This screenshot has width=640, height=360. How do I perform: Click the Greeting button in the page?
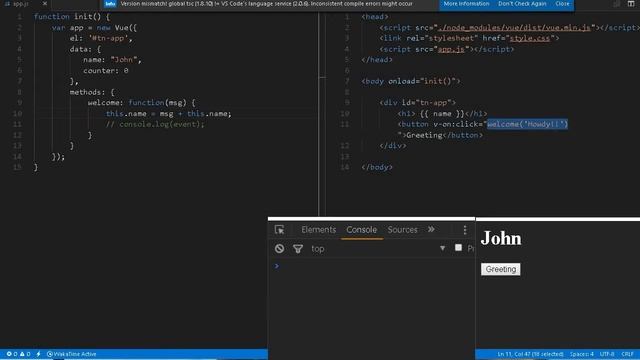500,269
